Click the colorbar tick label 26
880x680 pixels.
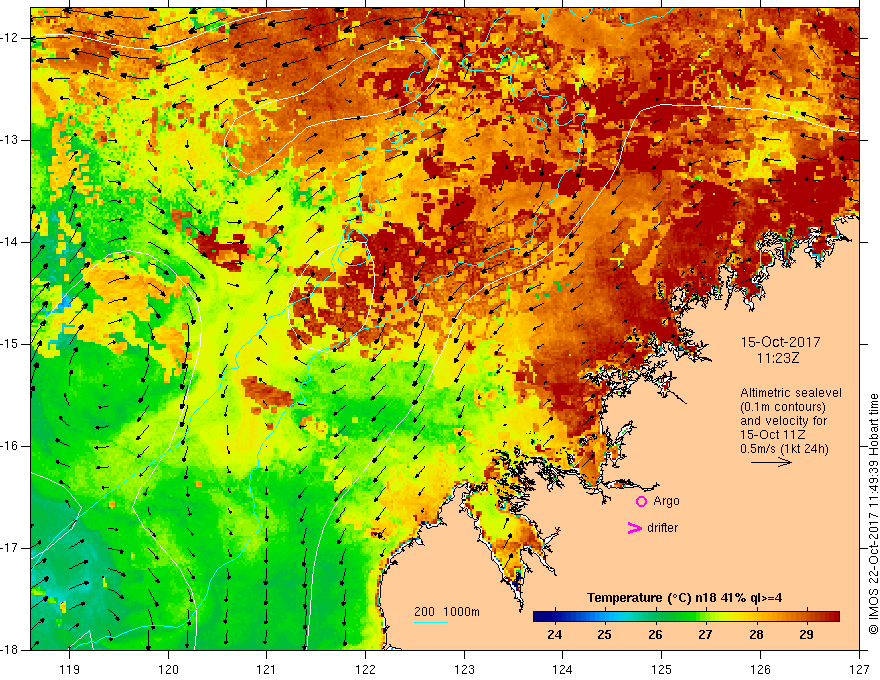pyautogui.click(x=655, y=635)
